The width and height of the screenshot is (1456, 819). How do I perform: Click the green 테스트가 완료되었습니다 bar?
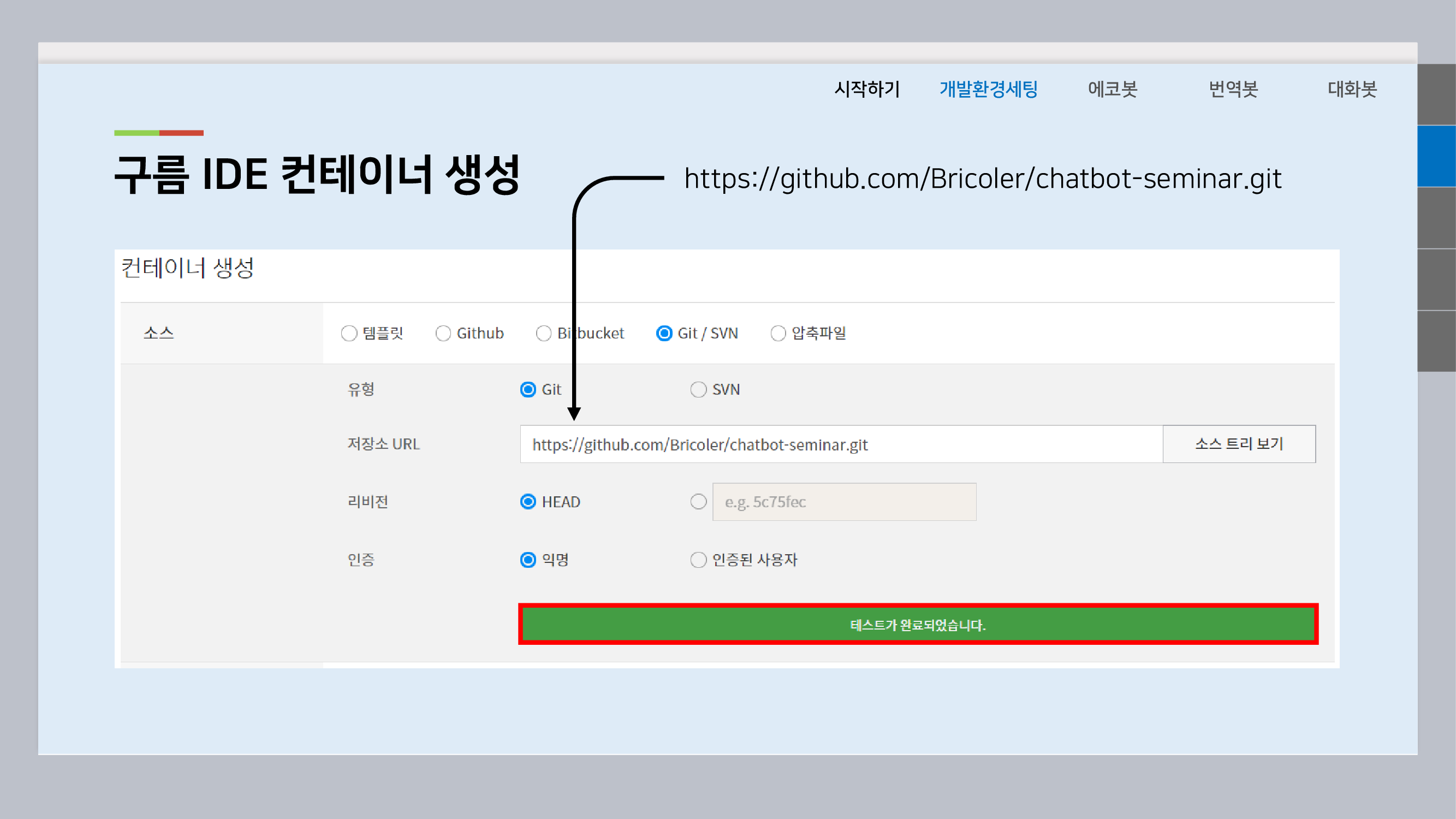click(x=918, y=625)
